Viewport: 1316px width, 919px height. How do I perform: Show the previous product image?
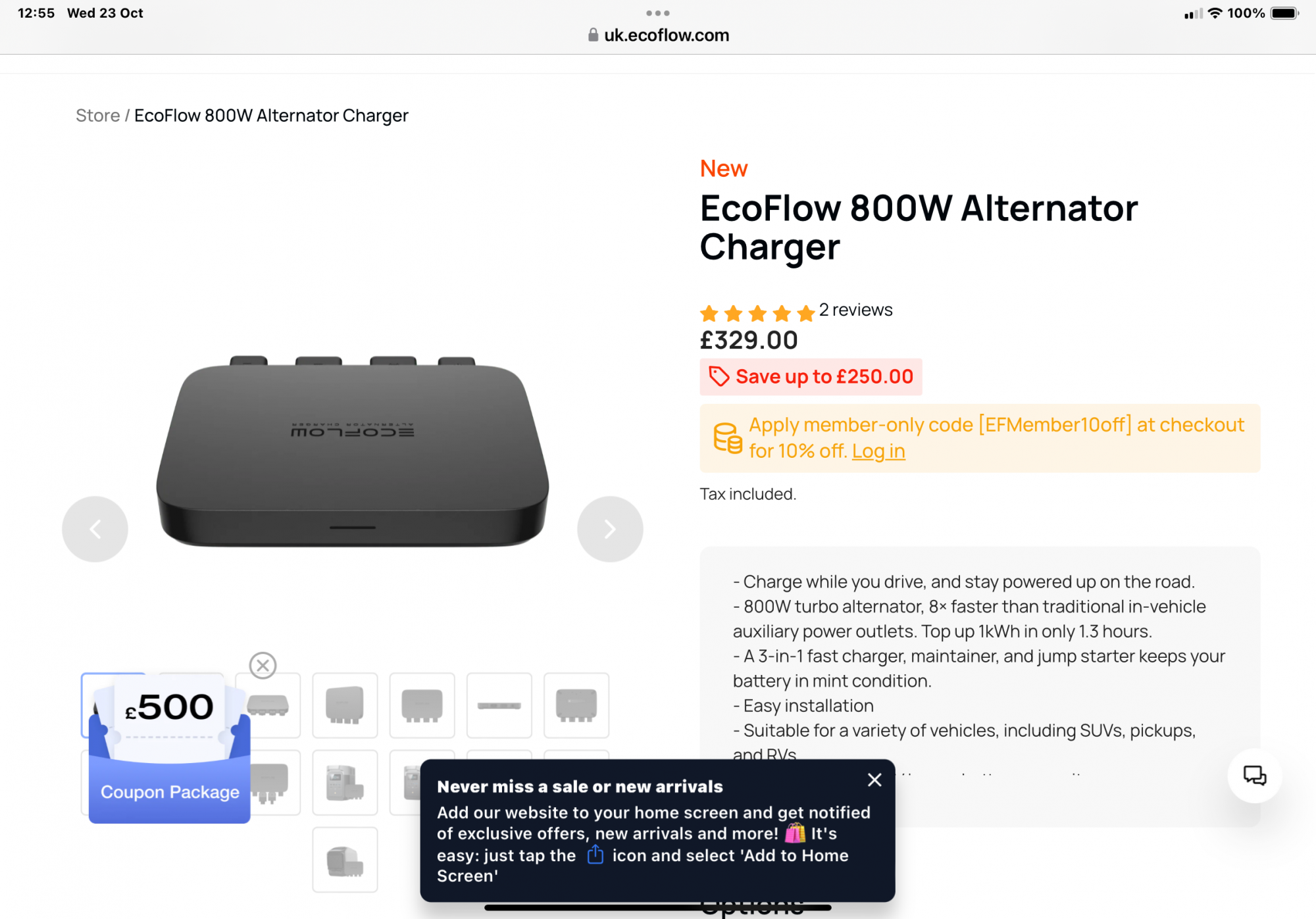(x=95, y=529)
